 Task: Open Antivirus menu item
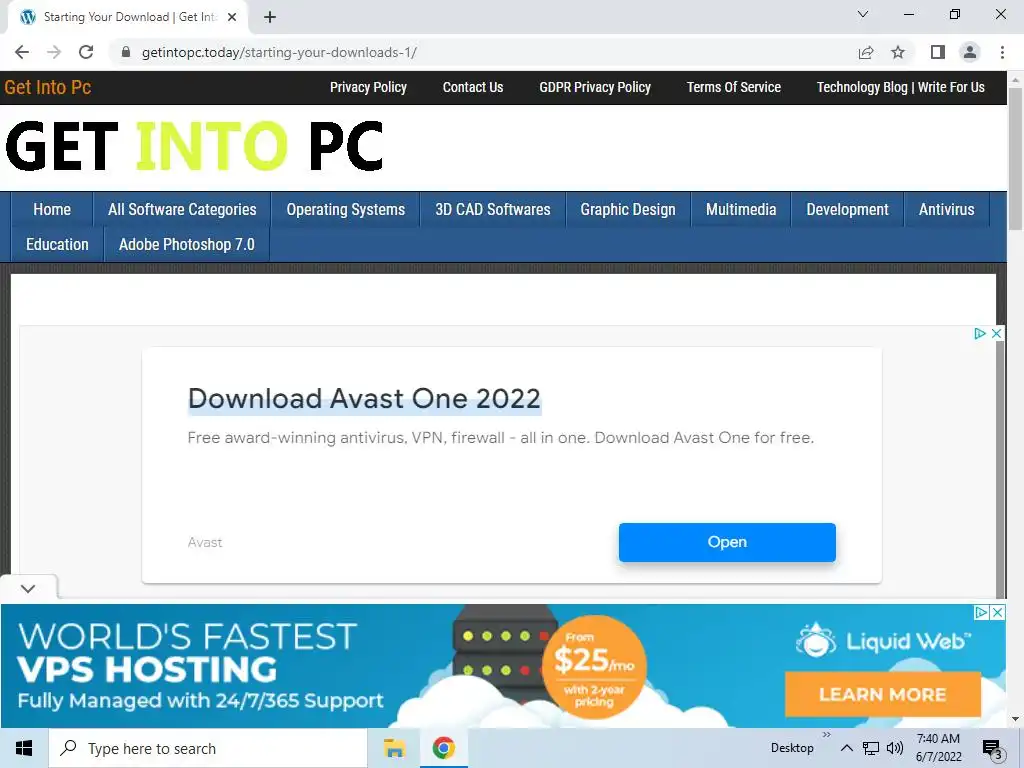(946, 210)
